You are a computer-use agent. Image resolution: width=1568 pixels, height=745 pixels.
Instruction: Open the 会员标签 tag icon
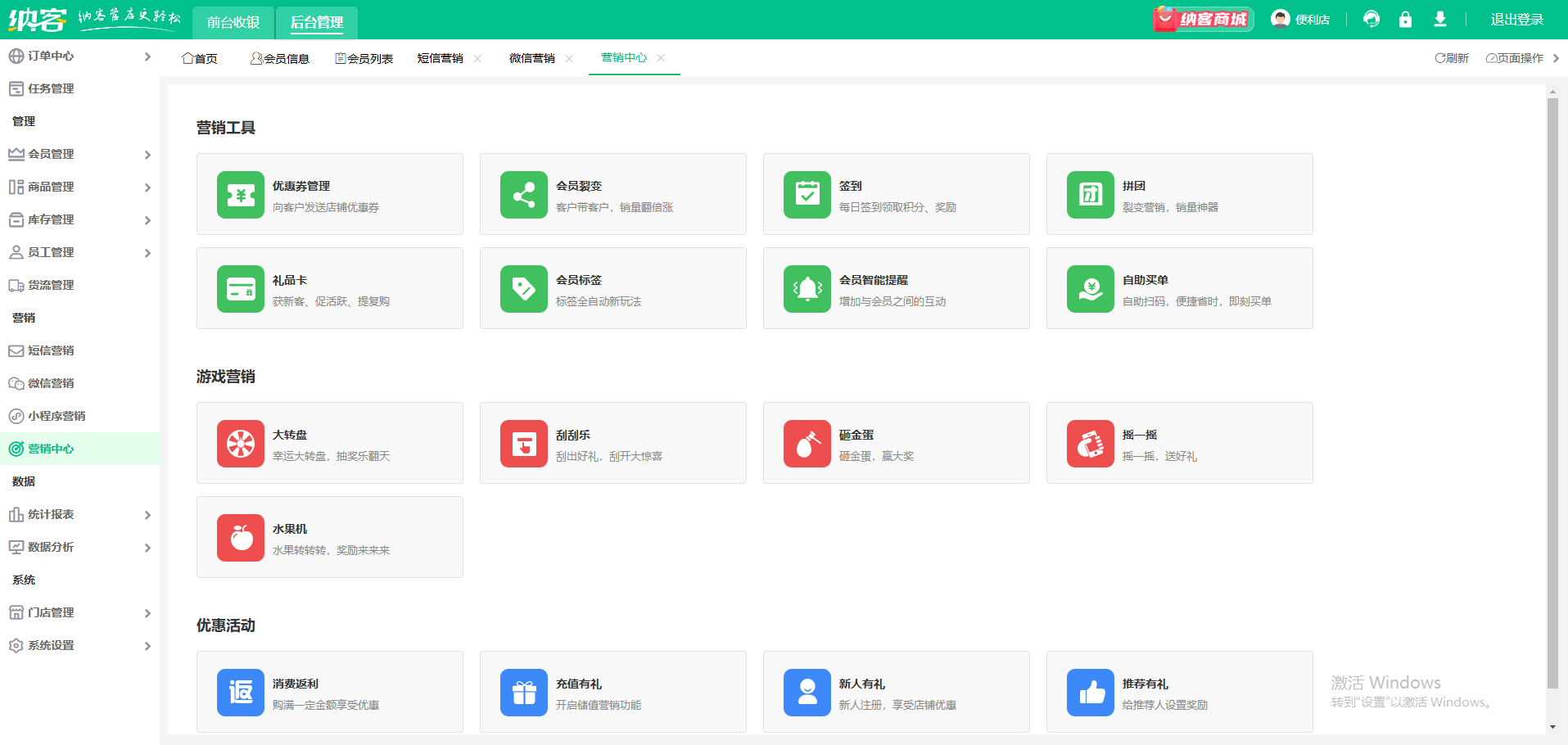524,289
